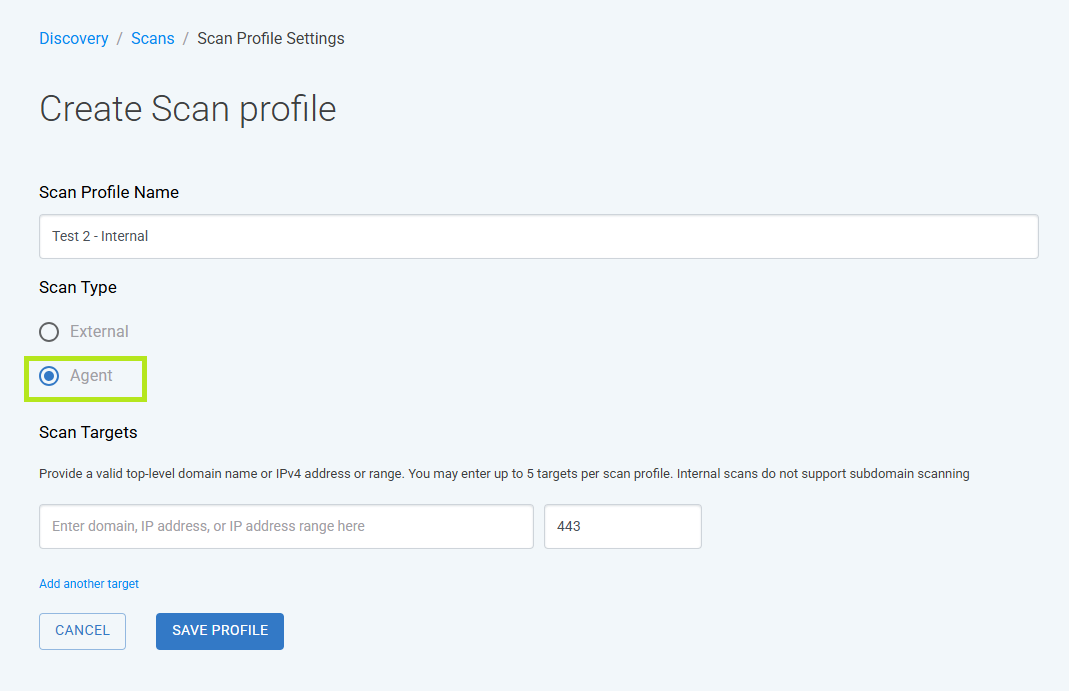Click the scan targets help description text
Viewport: 1069px width, 691px height.
pos(505,474)
